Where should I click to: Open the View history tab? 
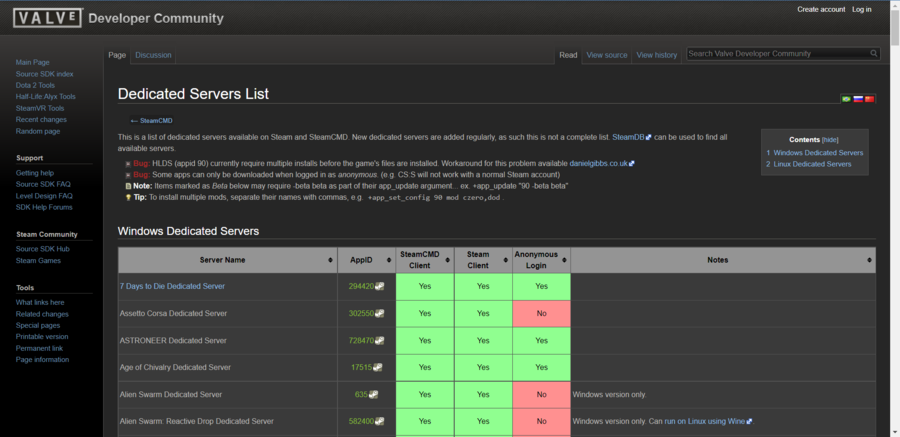657,56
